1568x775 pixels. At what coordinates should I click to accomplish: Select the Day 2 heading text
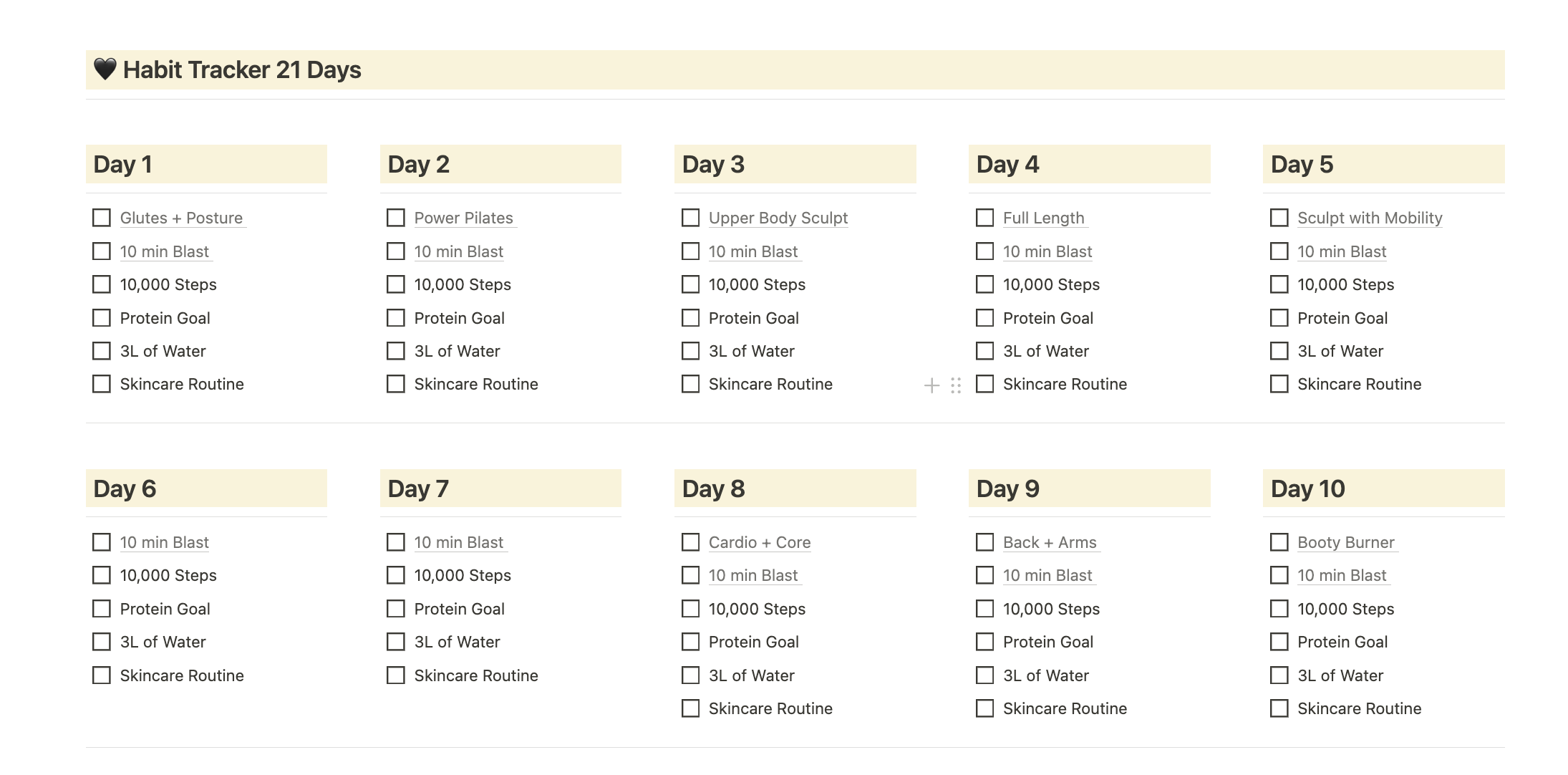click(x=417, y=164)
